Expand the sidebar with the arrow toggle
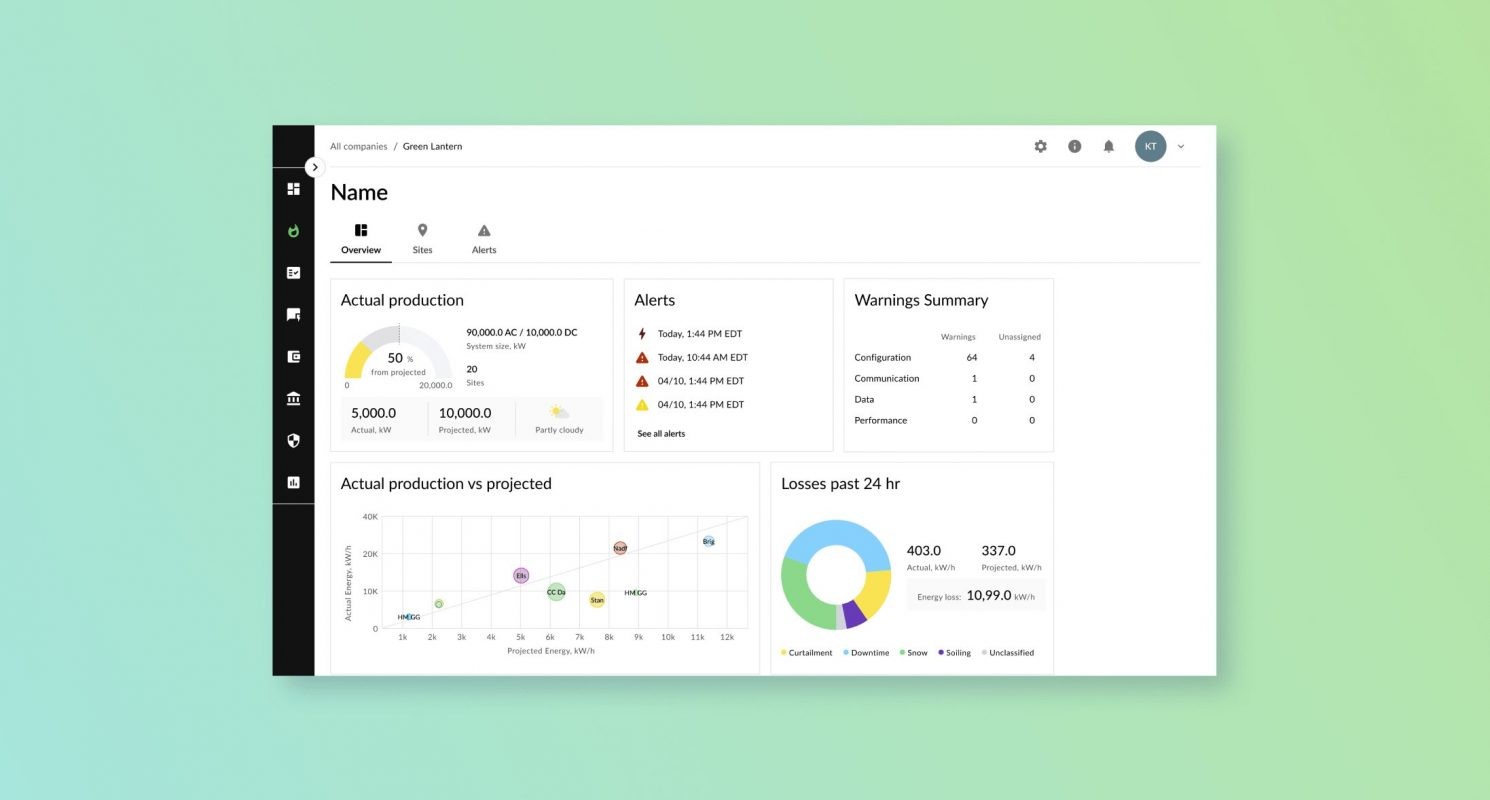Screen dimensions: 1490x800 tap(315, 167)
